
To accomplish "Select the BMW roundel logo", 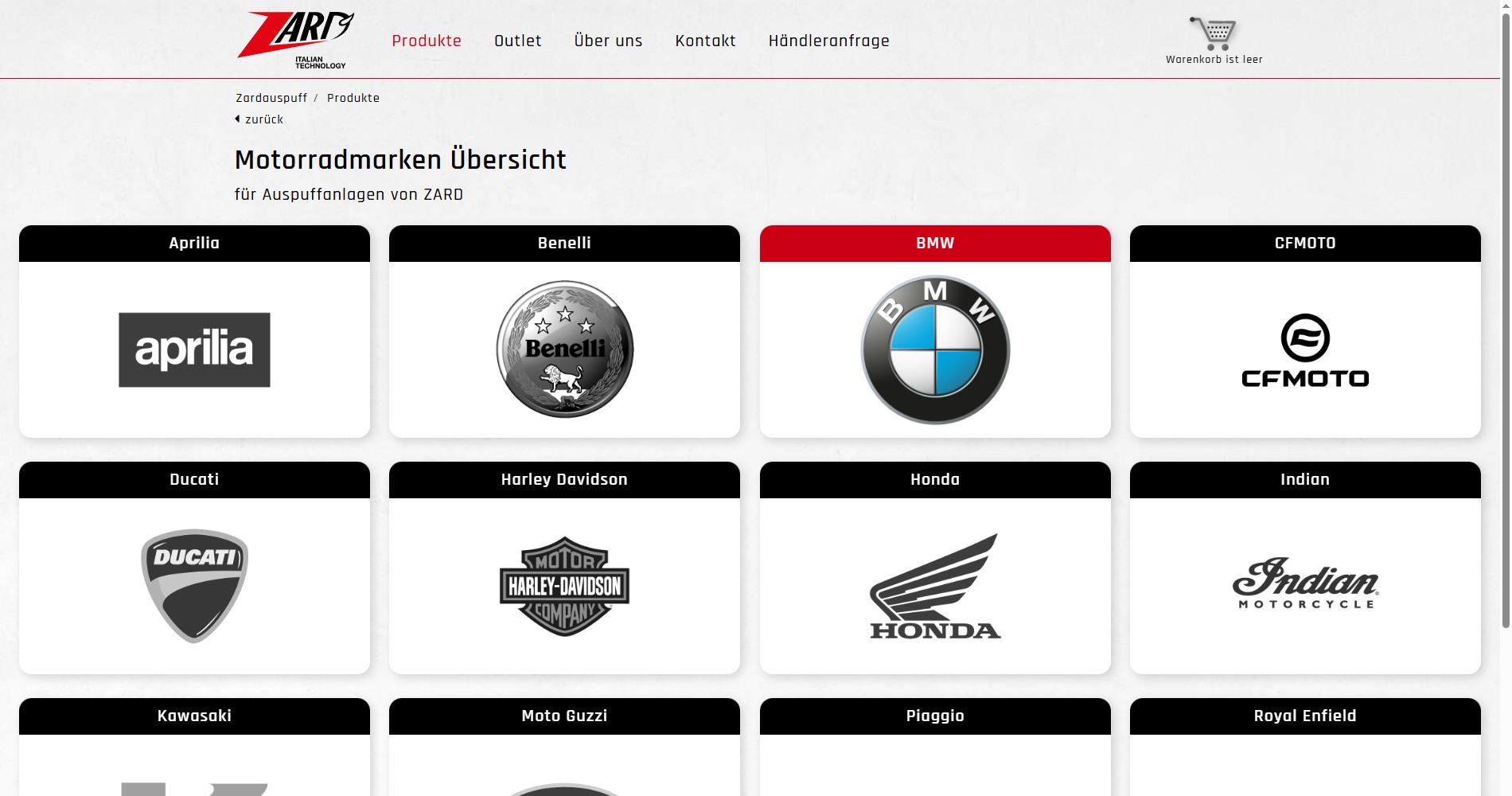I will (x=934, y=349).
